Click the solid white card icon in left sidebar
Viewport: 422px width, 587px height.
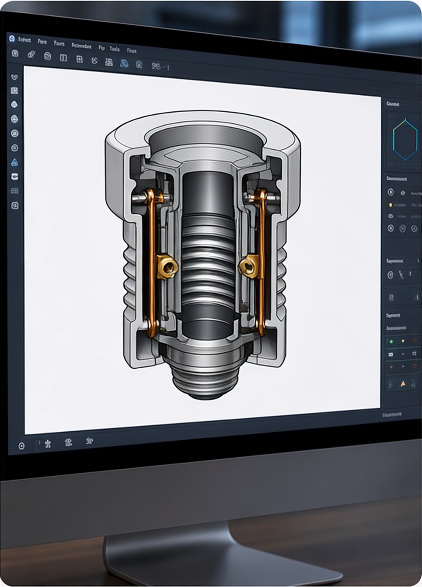15,177
